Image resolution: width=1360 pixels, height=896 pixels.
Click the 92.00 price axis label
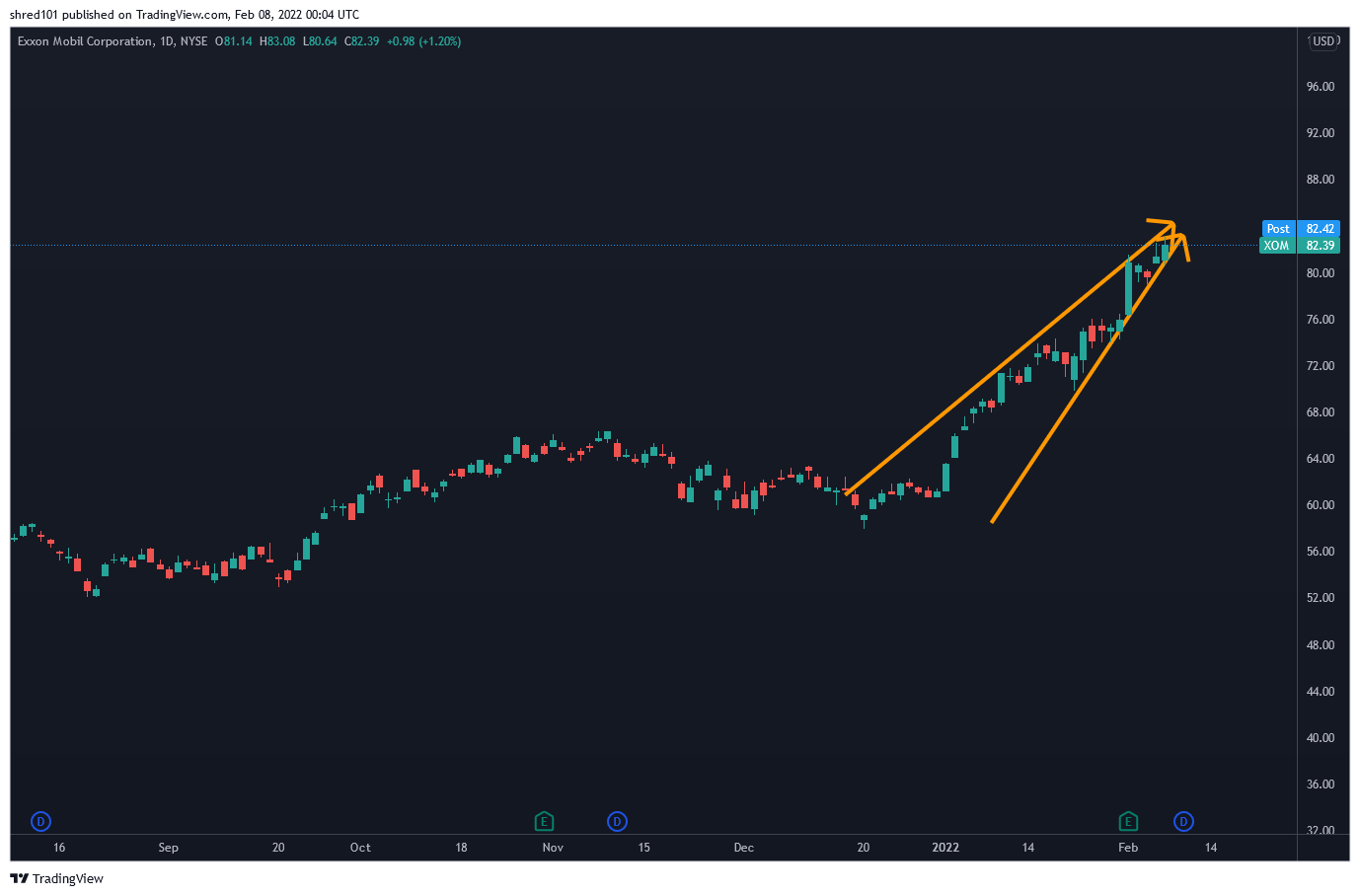pyautogui.click(x=1321, y=133)
